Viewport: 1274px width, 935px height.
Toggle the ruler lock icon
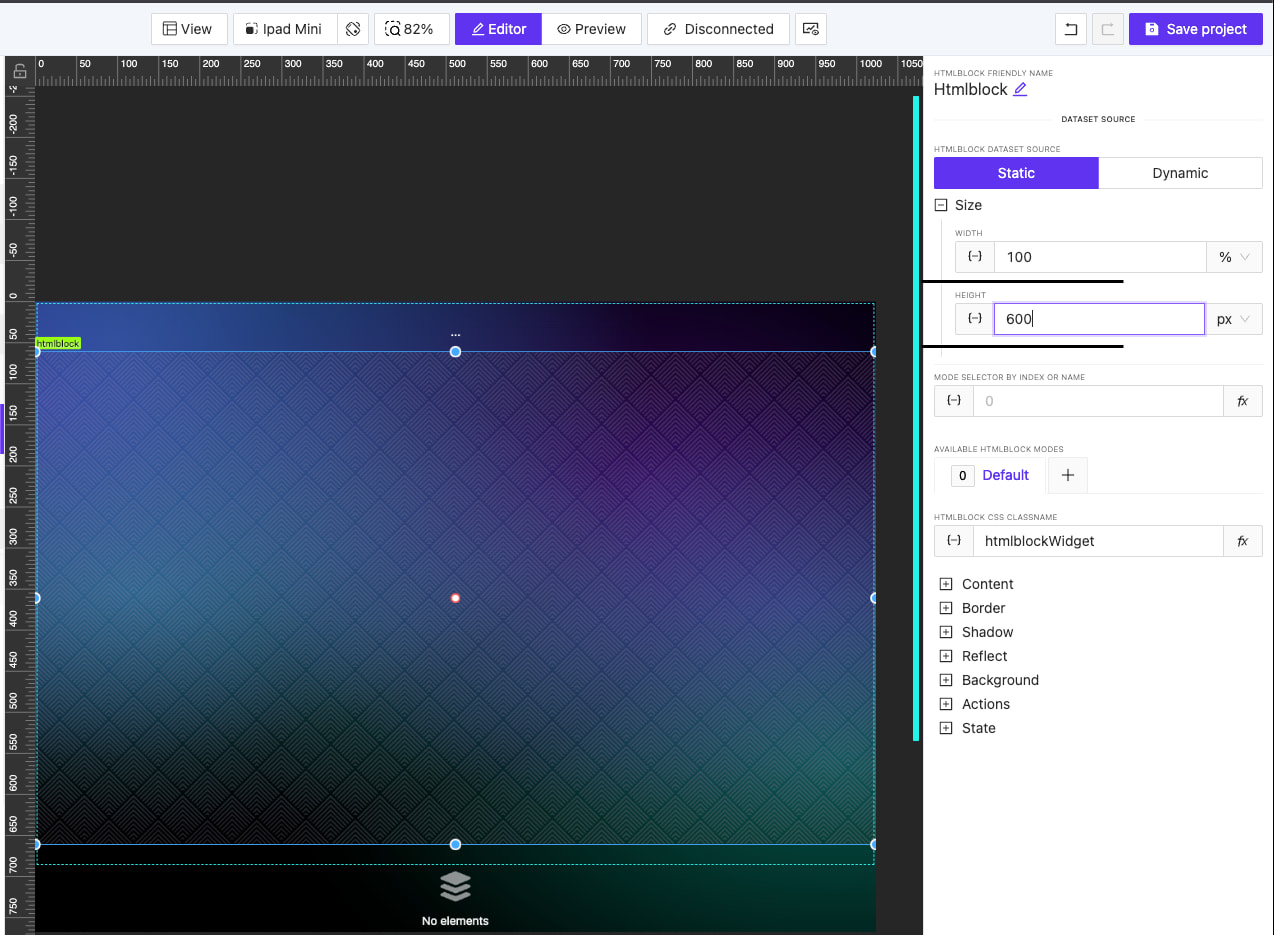pyautogui.click(x=19, y=71)
